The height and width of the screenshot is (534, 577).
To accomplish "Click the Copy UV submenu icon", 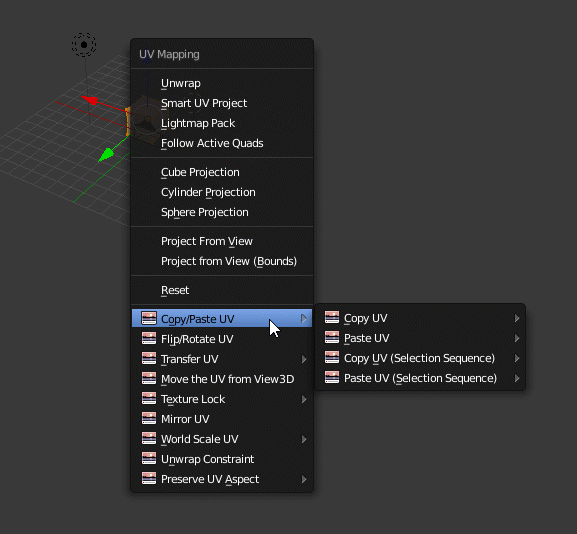I will click(x=332, y=317).
